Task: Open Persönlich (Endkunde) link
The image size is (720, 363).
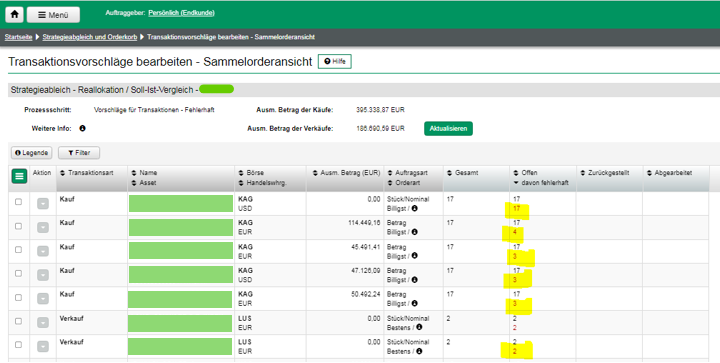Action: [181, 13]
